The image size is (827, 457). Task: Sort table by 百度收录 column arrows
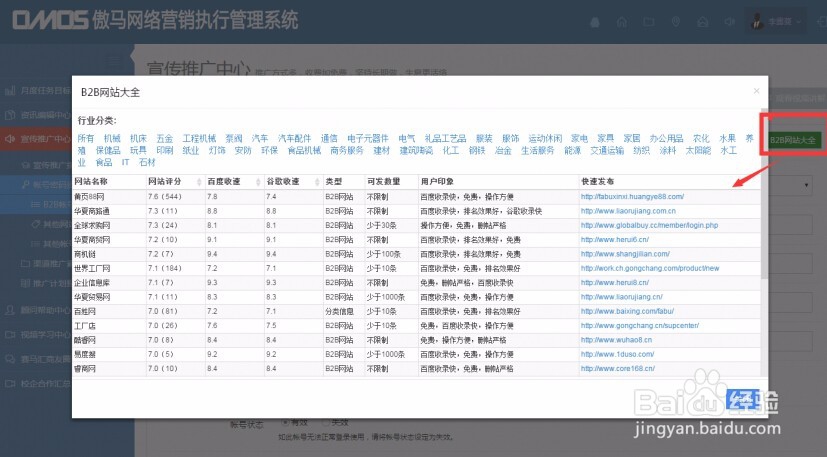click(258, 182)
